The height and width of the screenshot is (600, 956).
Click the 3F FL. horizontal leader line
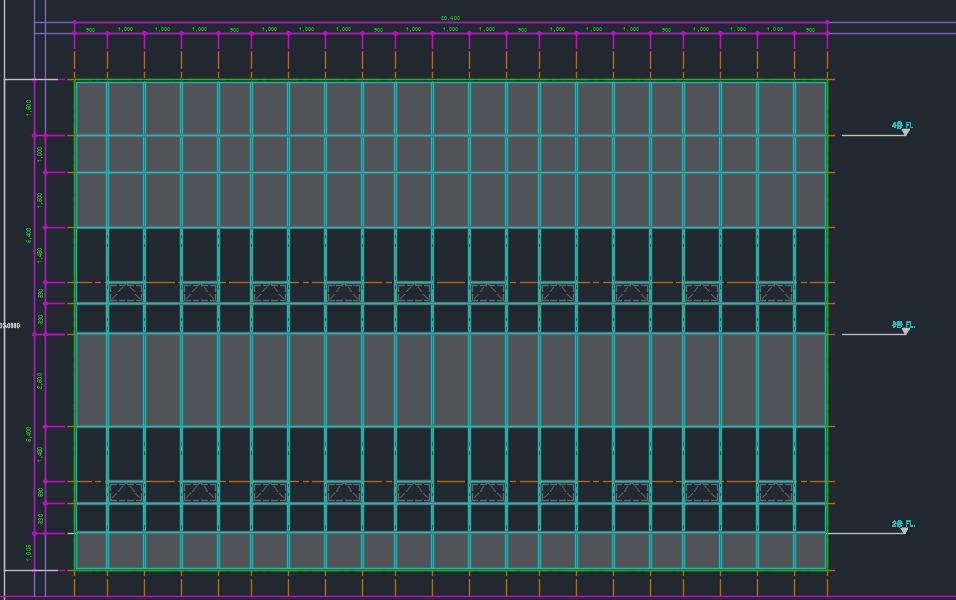[870, 334]
